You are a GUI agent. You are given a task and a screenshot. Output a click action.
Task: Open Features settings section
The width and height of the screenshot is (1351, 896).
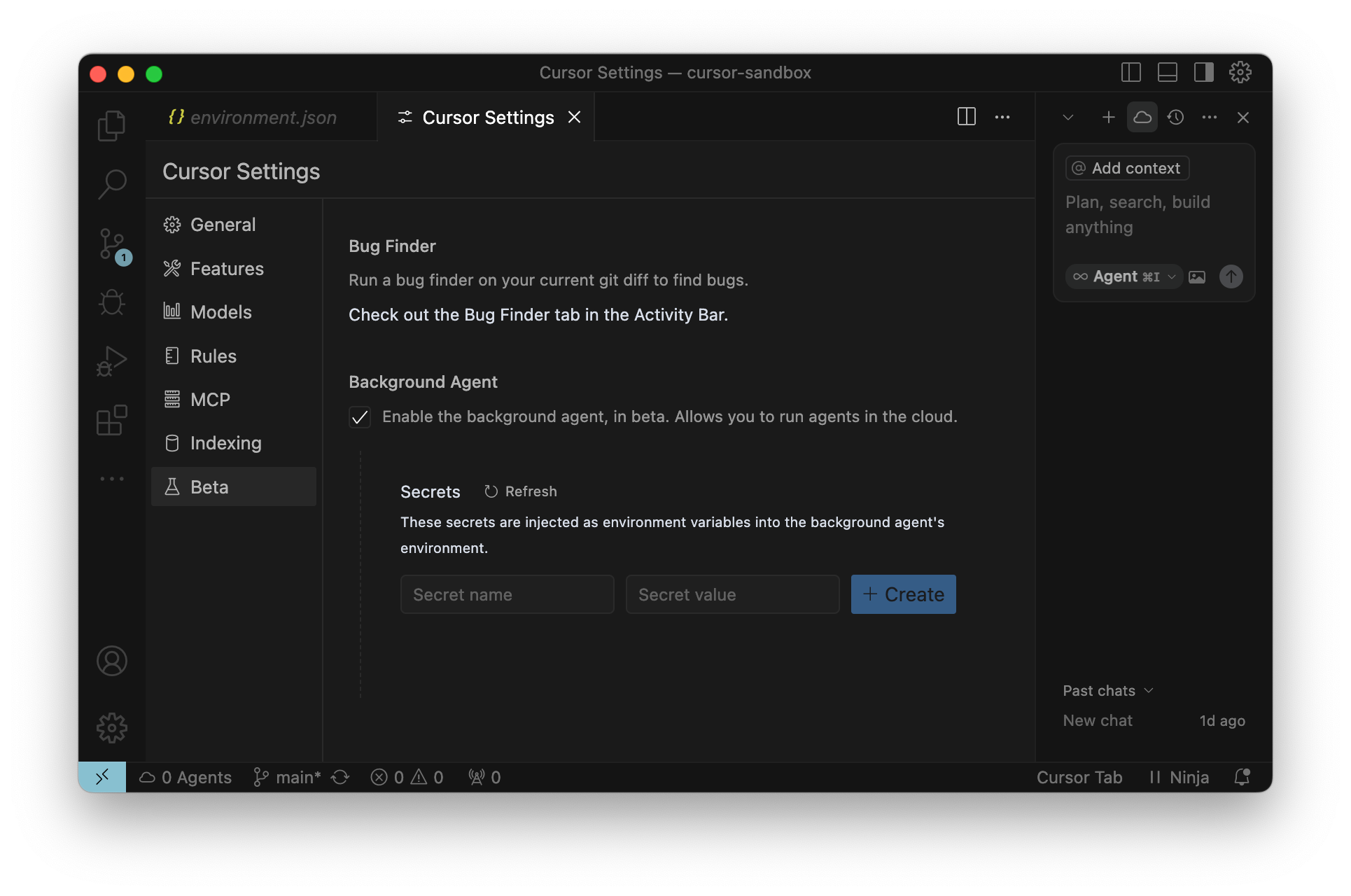tap(234, 269)
